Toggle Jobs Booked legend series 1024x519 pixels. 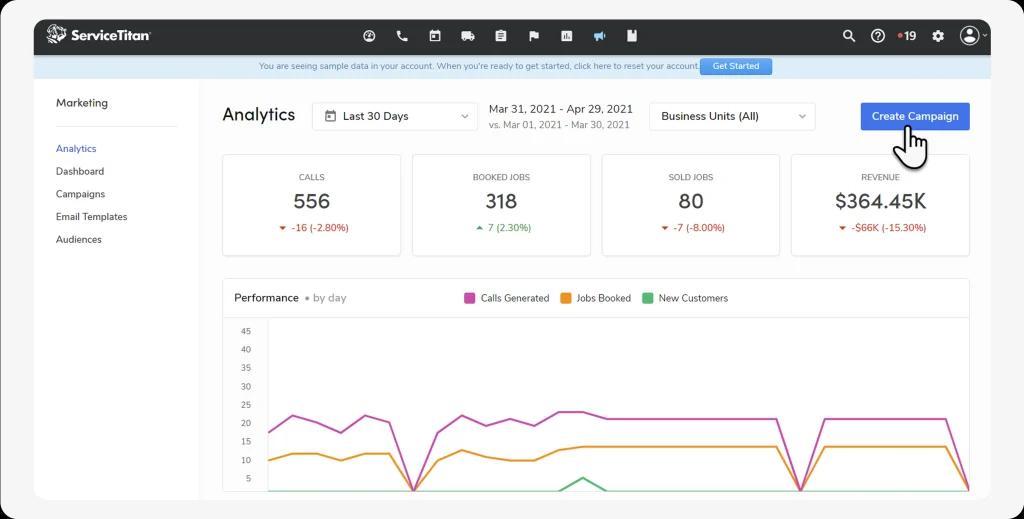[596, 298]
